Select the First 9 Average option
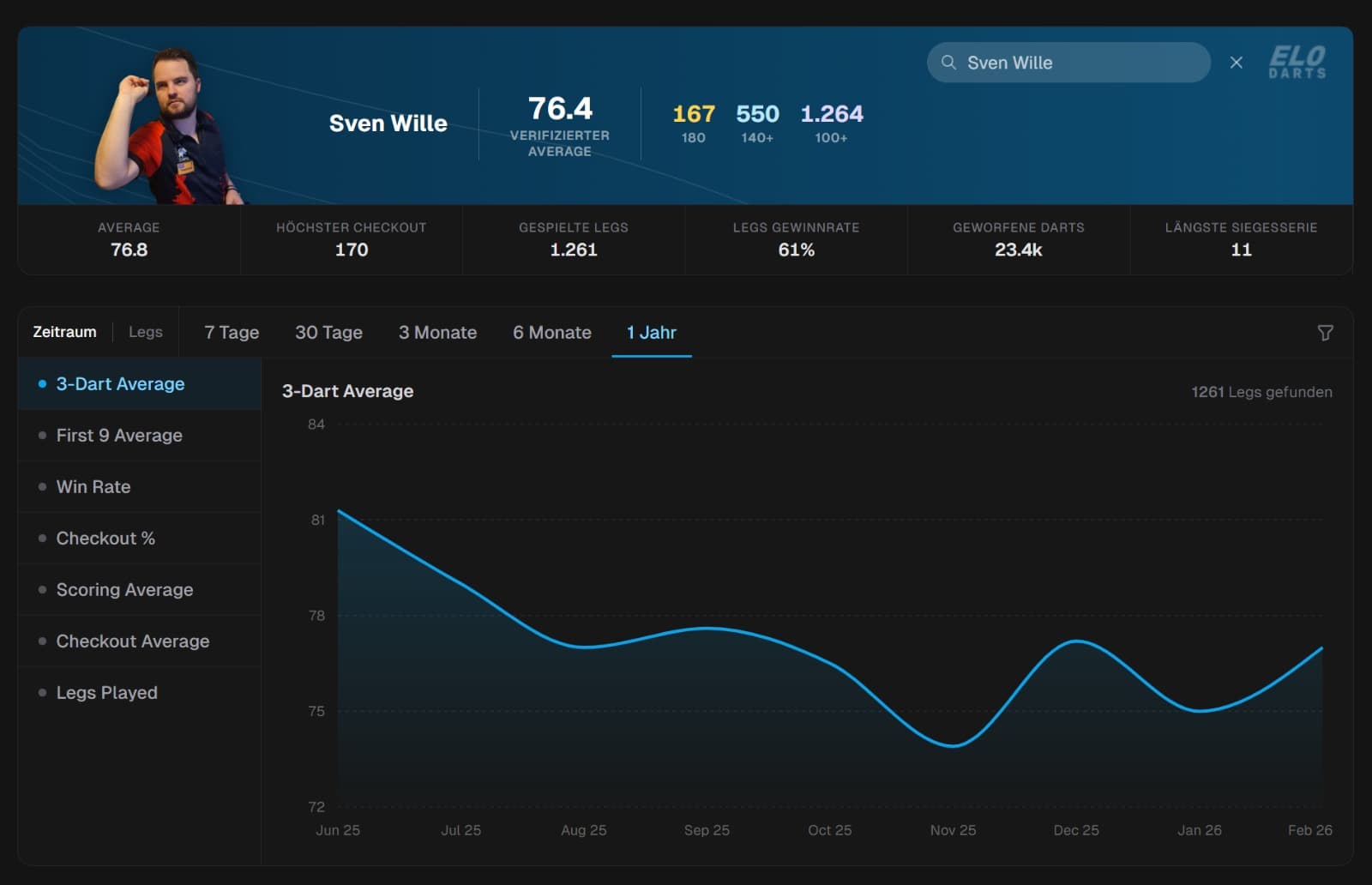The height and width of the screenshot is (885, 1372). (x=118, y=435)
